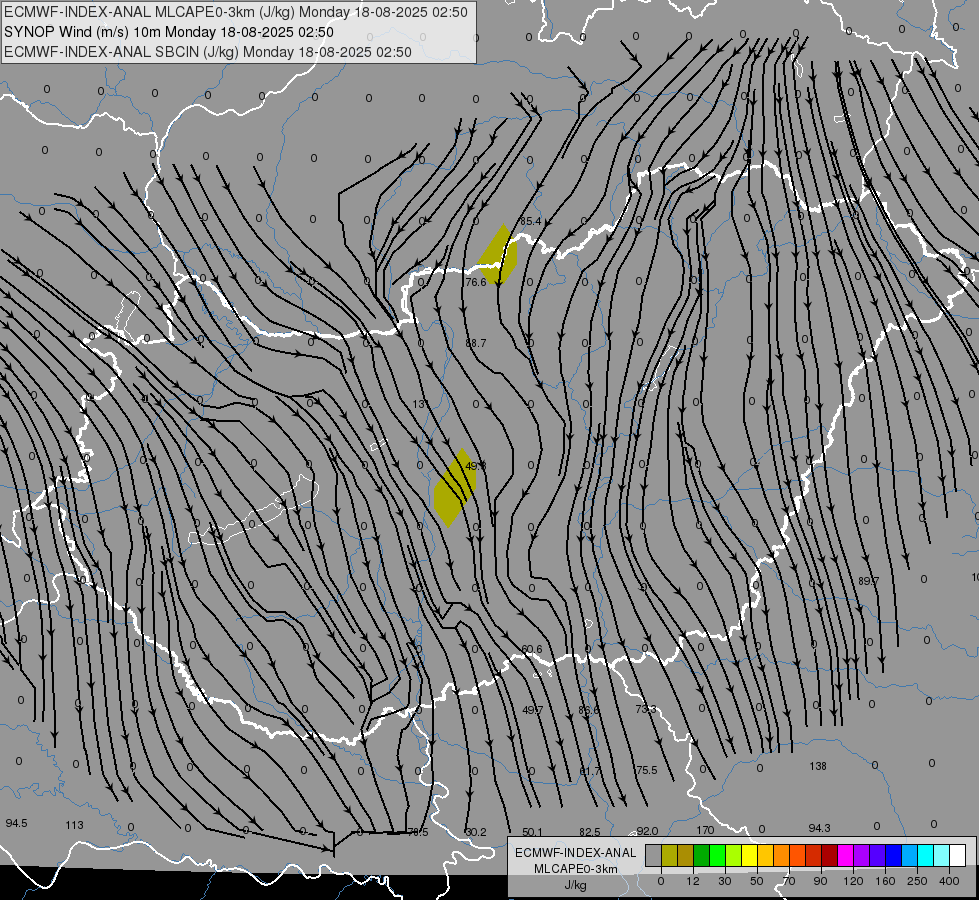Click the 73.3 map value
This screenshot has height=900, width=979.
coord(646,709)
